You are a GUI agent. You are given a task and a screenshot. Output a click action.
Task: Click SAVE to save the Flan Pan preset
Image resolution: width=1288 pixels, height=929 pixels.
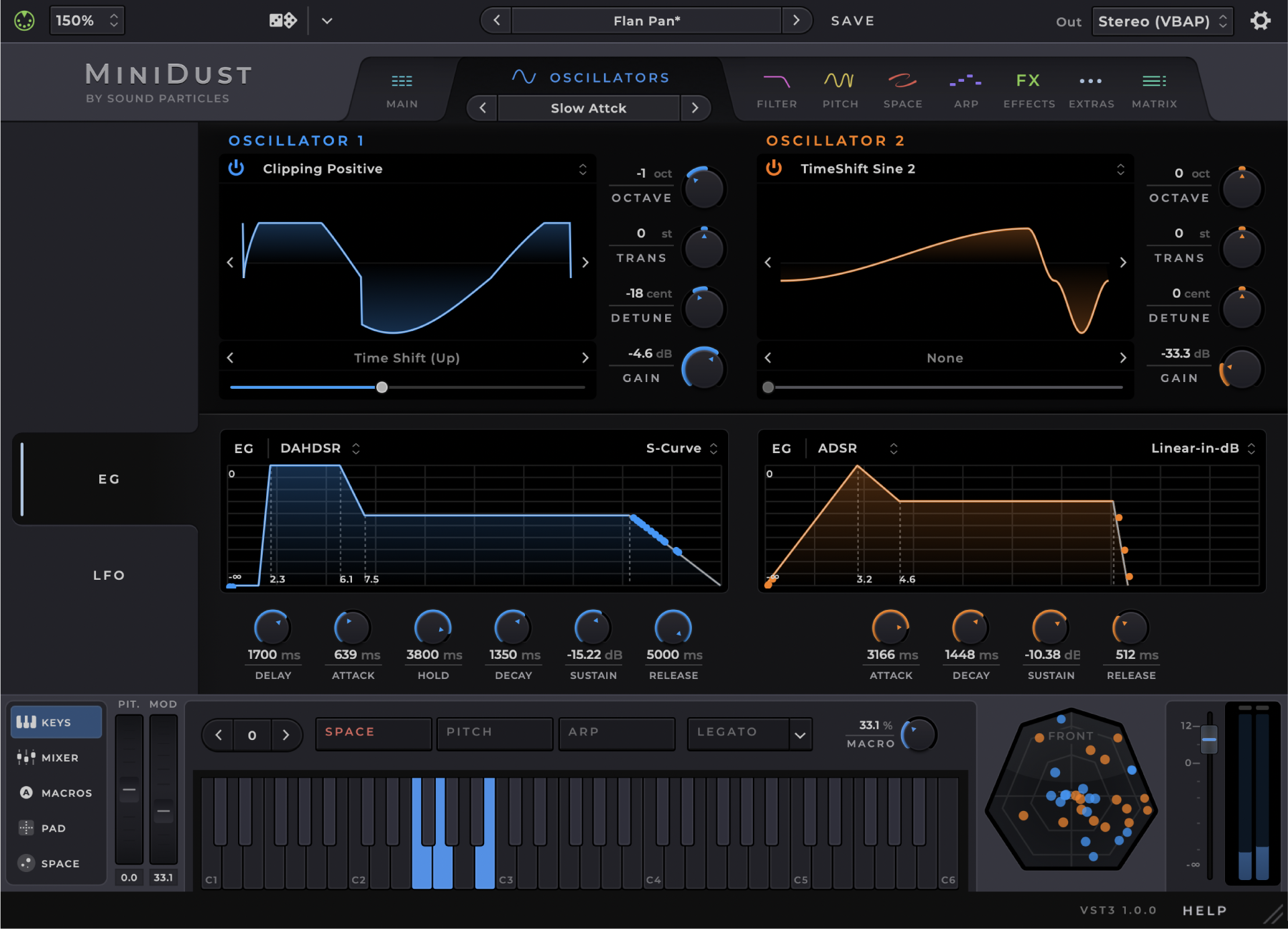point(852,20)
